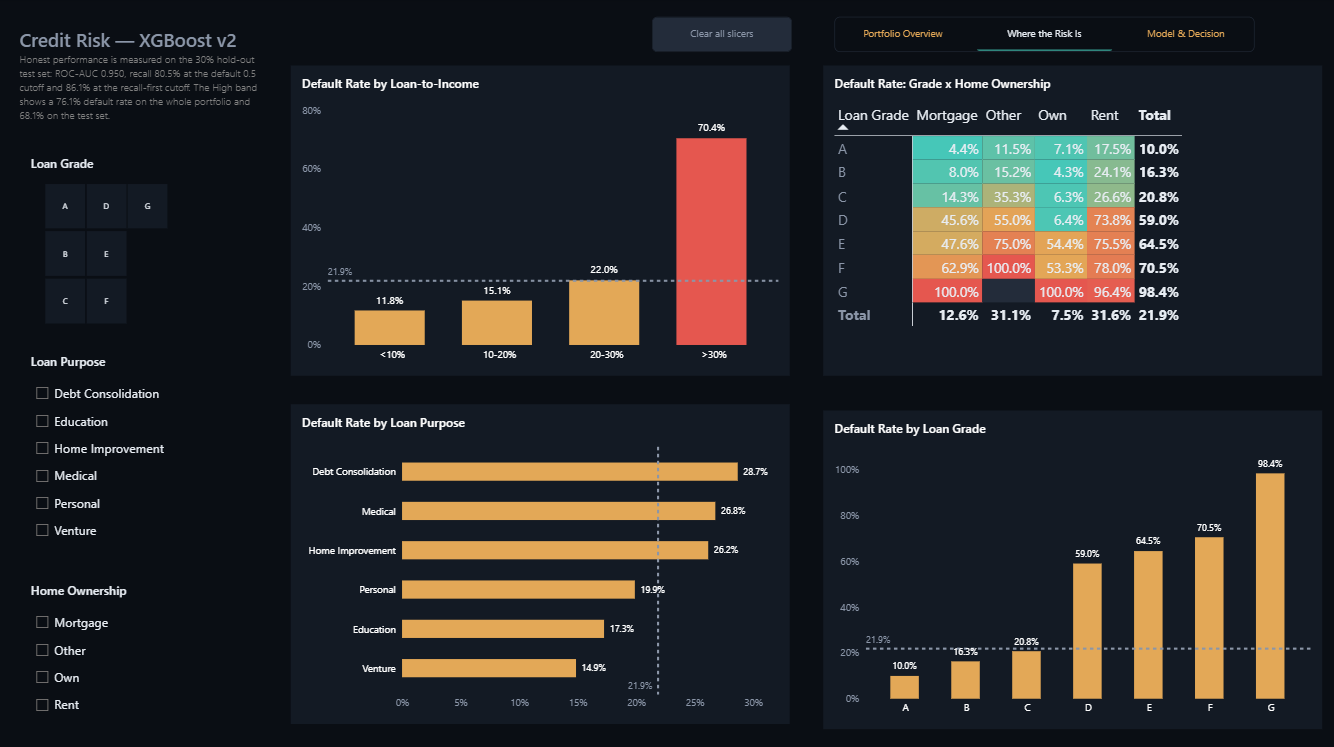Select Loan Grade slicer tile C
This screenshot has width=1334, height=747.
(65, 301)
